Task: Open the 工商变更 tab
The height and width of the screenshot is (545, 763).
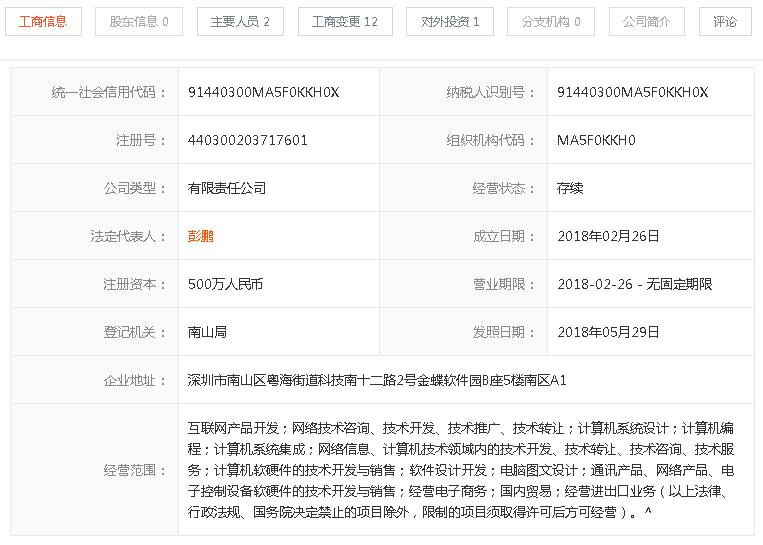Action: pyautogui.click(x=344, y=21)
